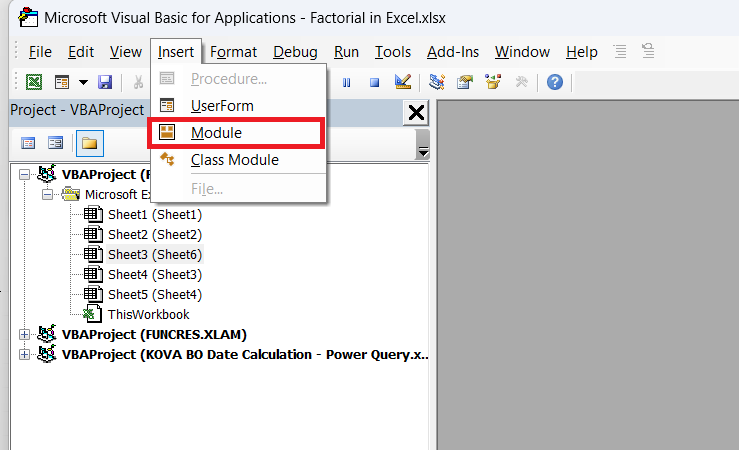Click the Class Module icon in Insert menu
This screenshot has width=739, height=450.
tap(167, 159)
